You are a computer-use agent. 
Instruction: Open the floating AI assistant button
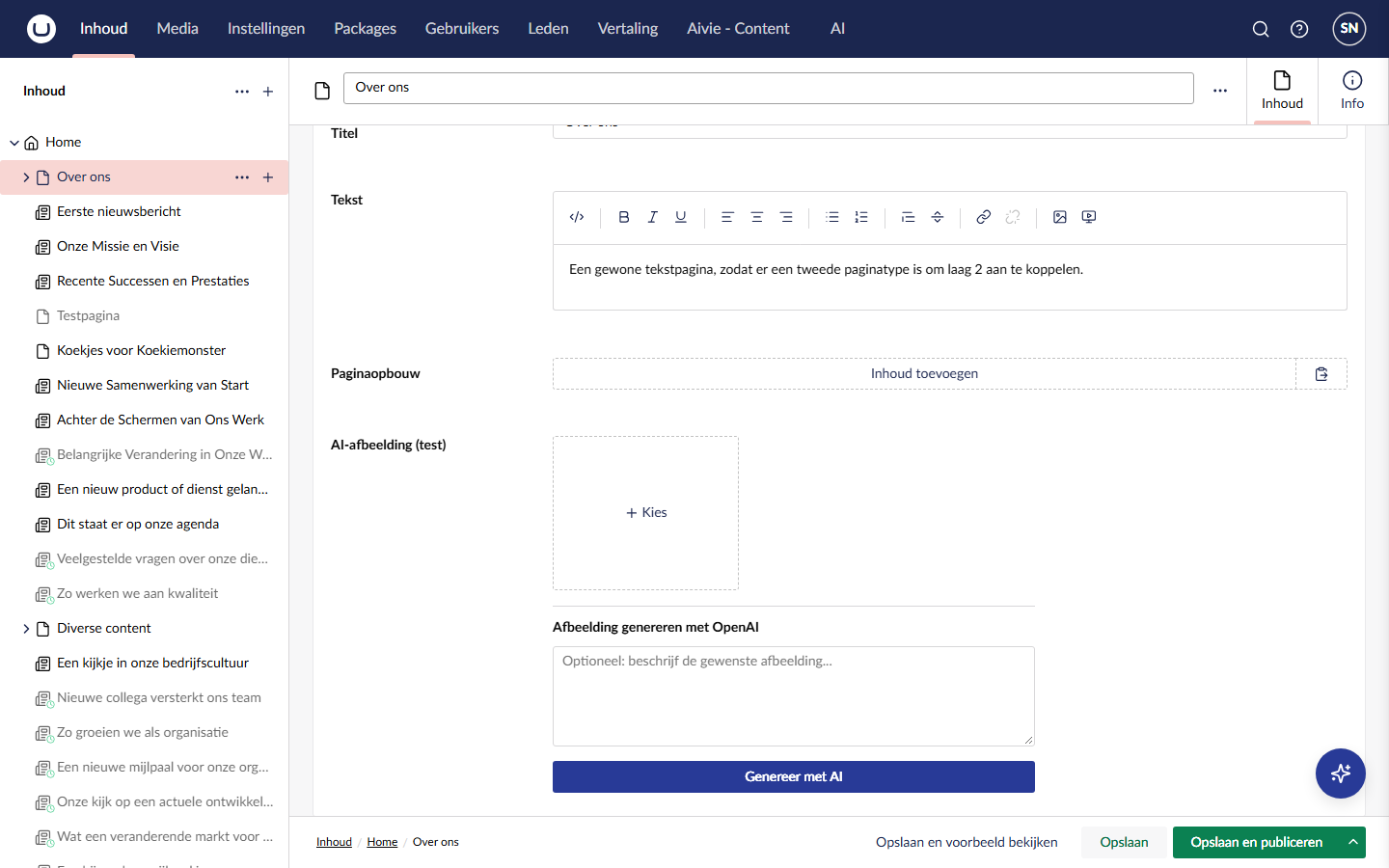coord(1341,773)
